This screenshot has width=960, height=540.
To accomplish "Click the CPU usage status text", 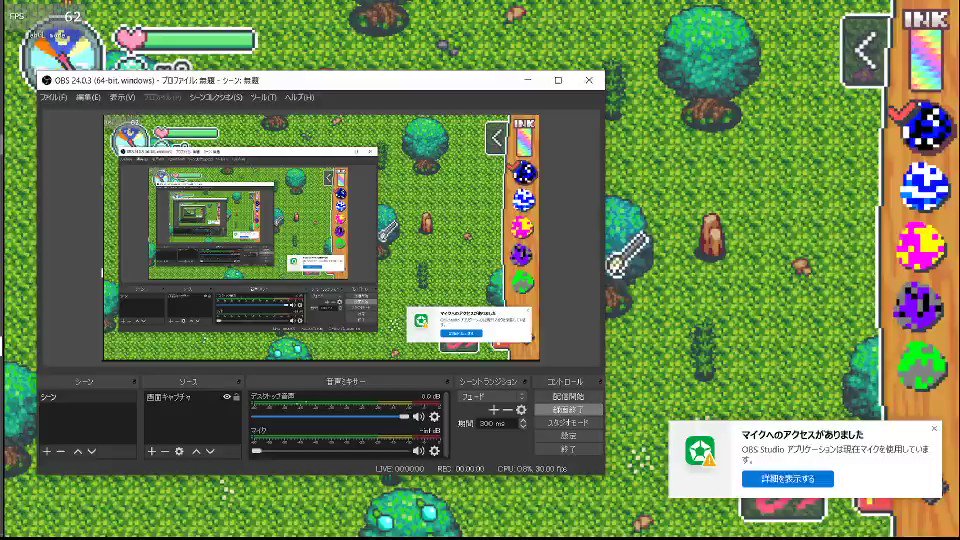I will click(x=532, y=469).
